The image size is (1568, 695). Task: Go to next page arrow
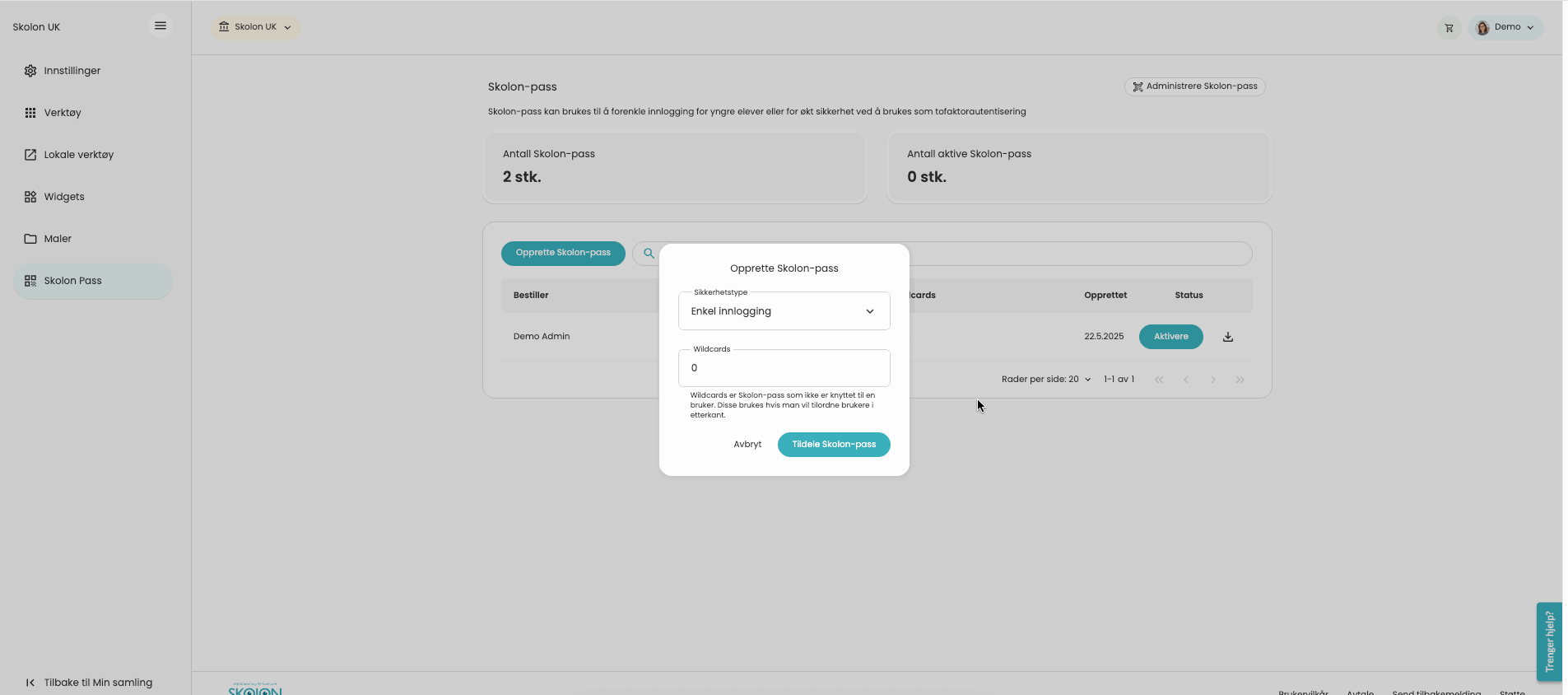1212,380
